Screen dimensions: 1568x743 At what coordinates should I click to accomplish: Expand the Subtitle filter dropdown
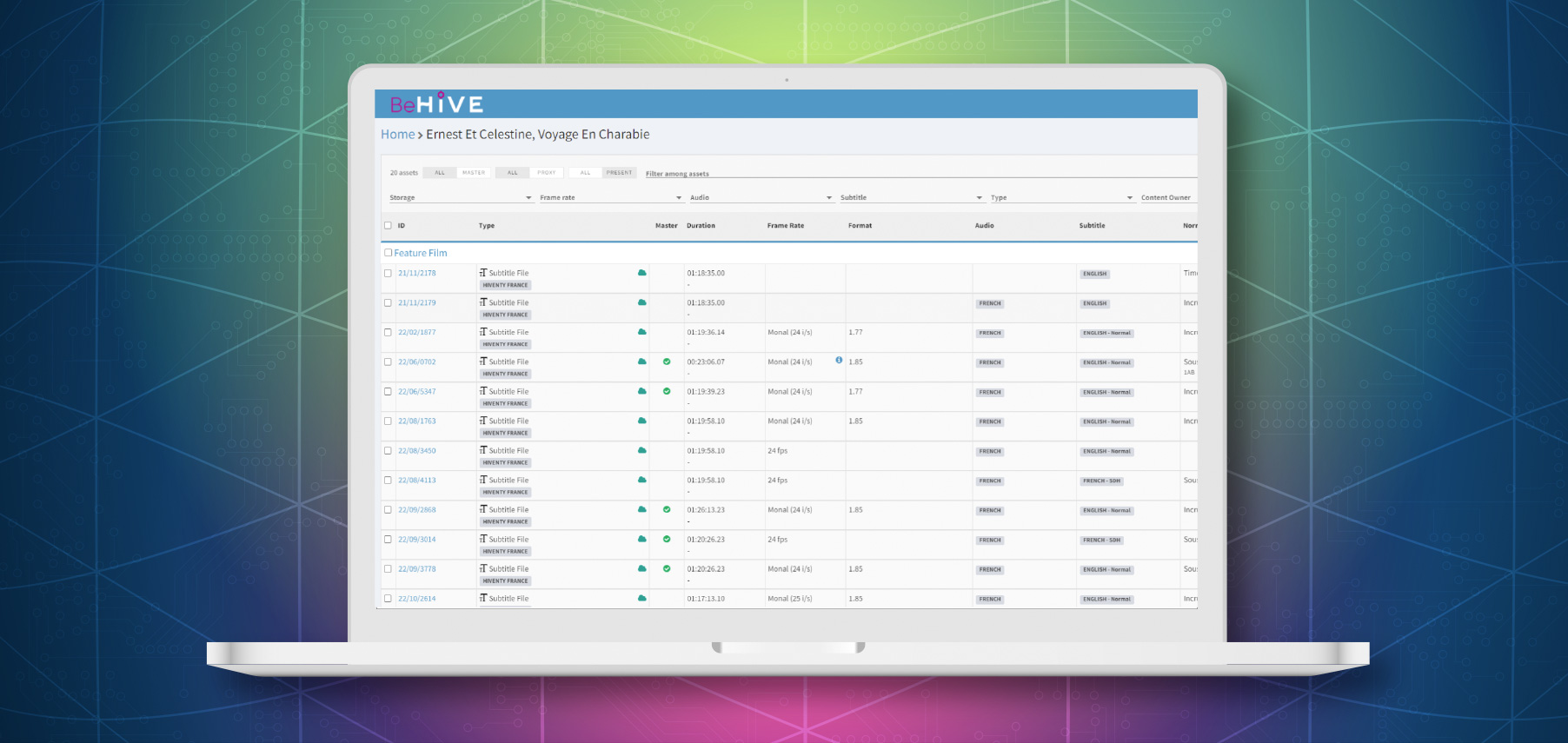click(912, 197)
